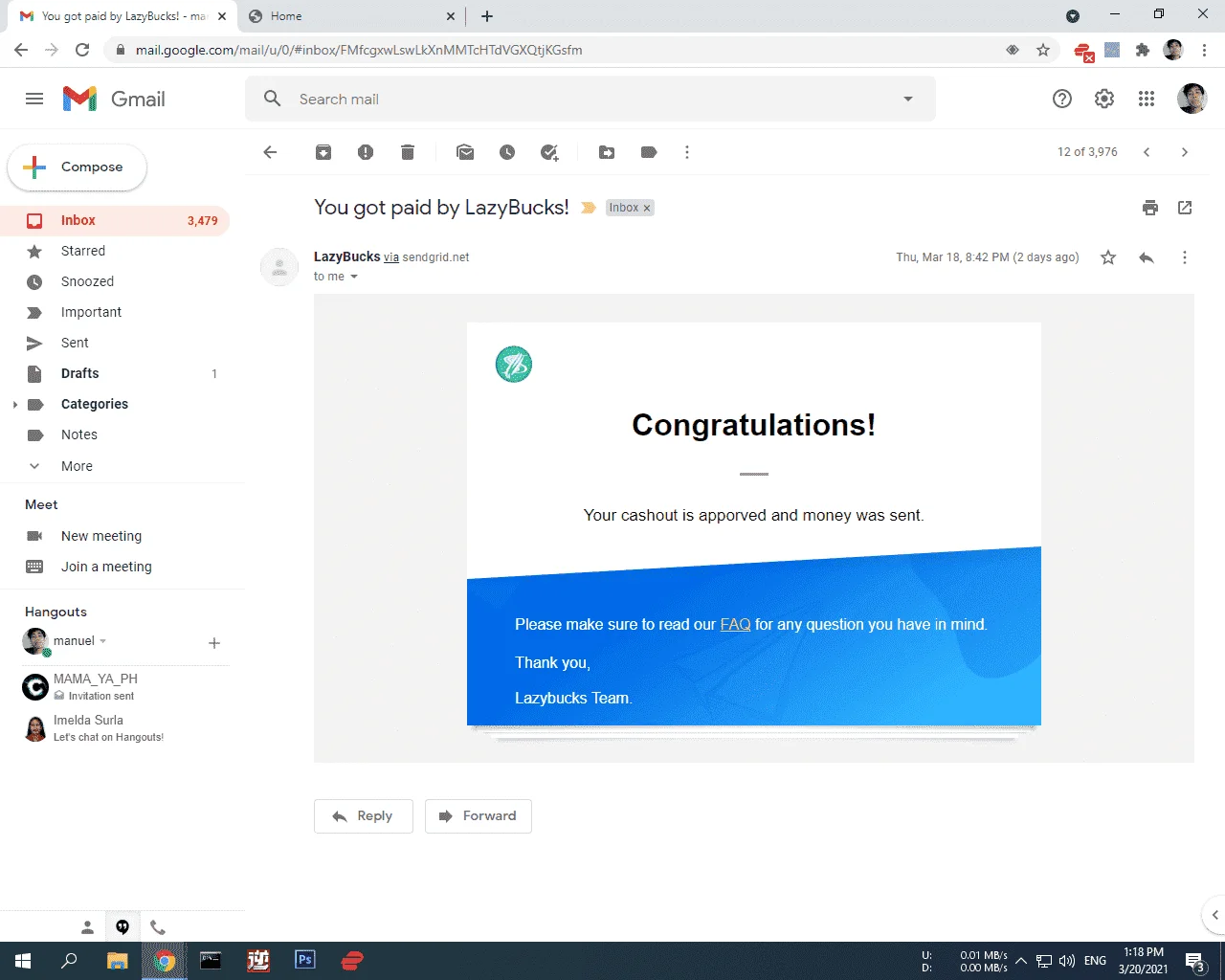Viewport: 1225px width, 980px height.
Task: Open the Google apps grid
Action: coord(1147,99)
